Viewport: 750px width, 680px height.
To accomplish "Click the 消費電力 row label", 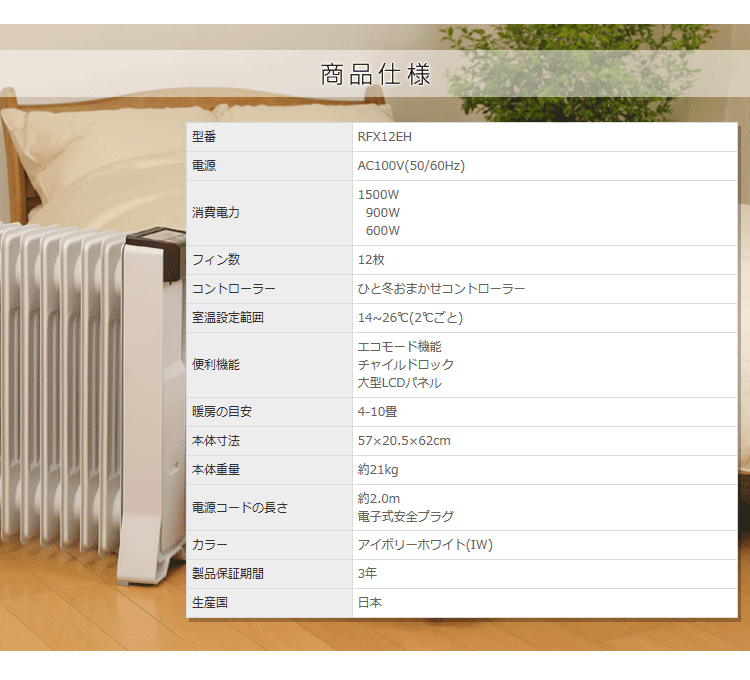I will coord(216,213).
